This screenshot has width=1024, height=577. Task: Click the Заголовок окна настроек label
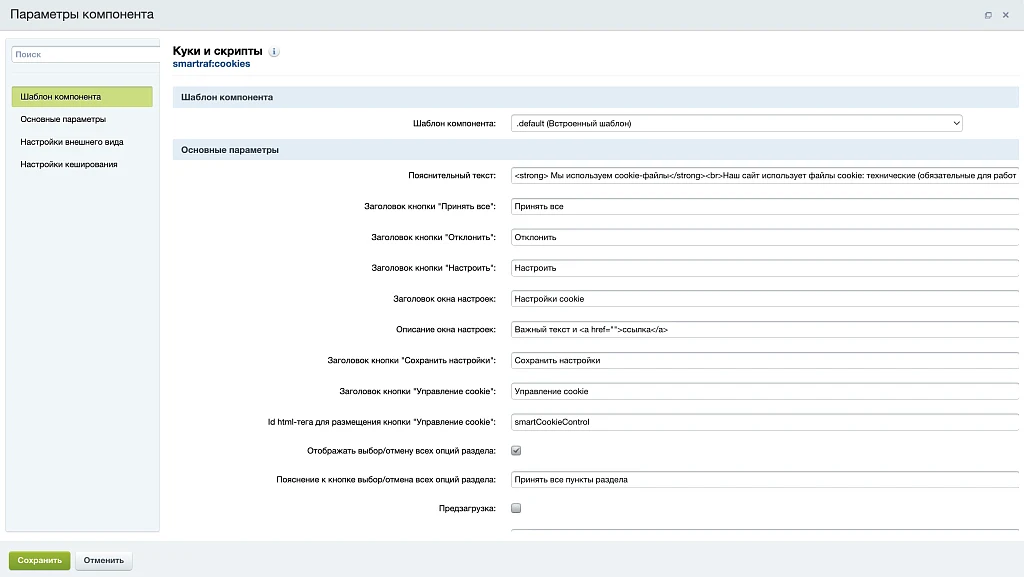(x=444, y=299)
